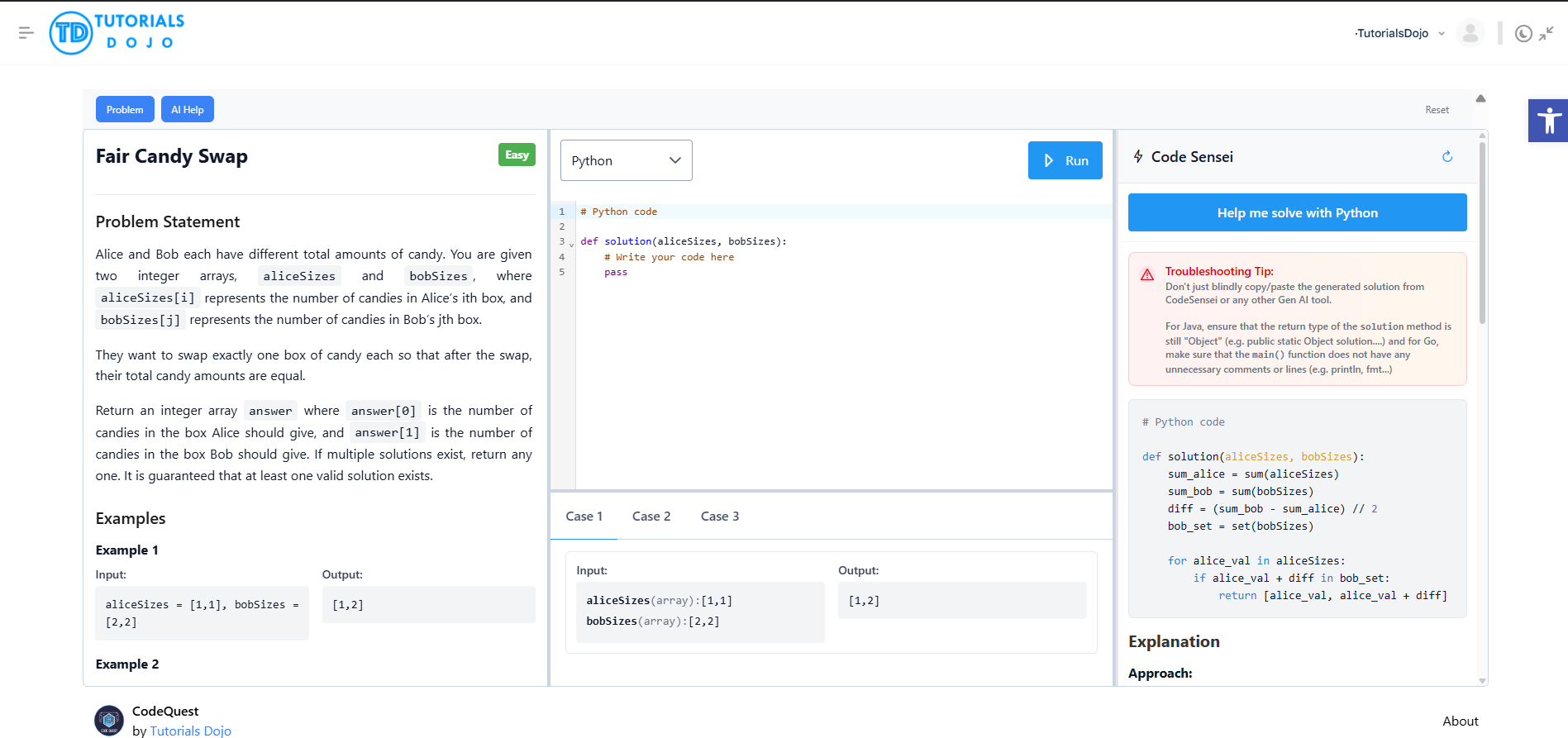The image size is (1568, 738).
Task: Click the Code Sensei panel scrollbar
Action: (x=1482, y=233)
